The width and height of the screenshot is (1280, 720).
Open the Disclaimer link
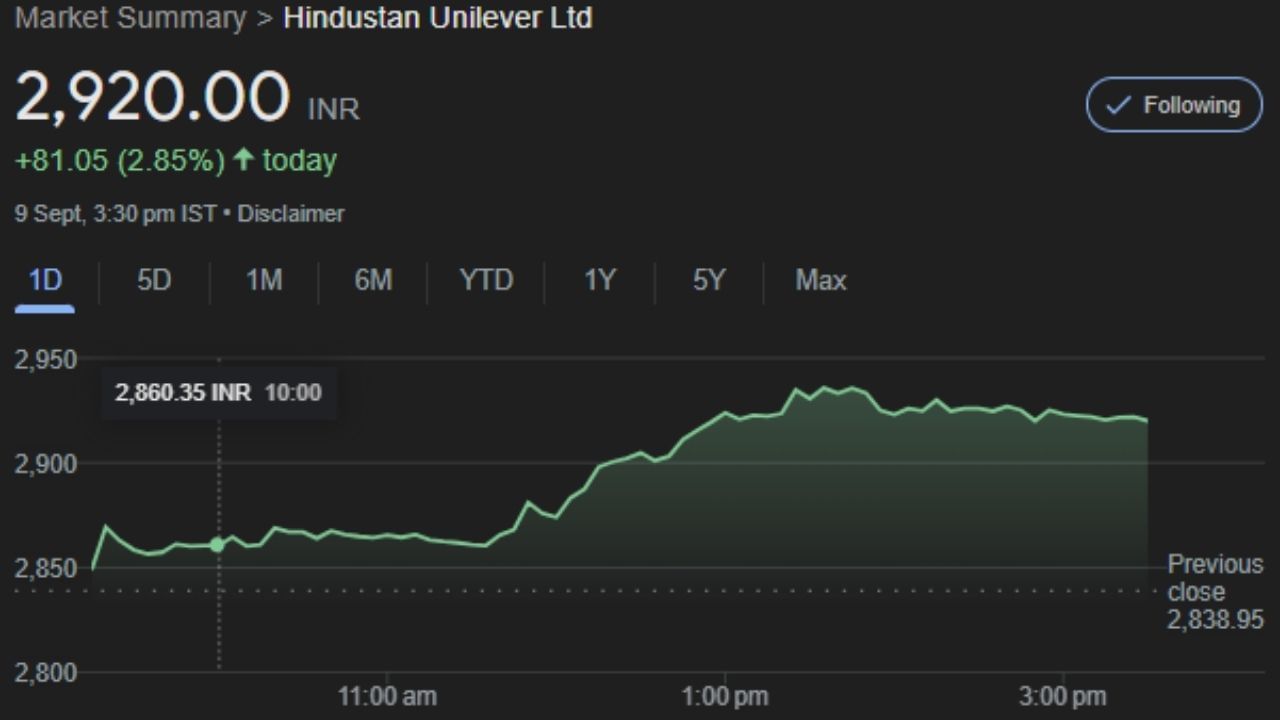pos(291,214)
